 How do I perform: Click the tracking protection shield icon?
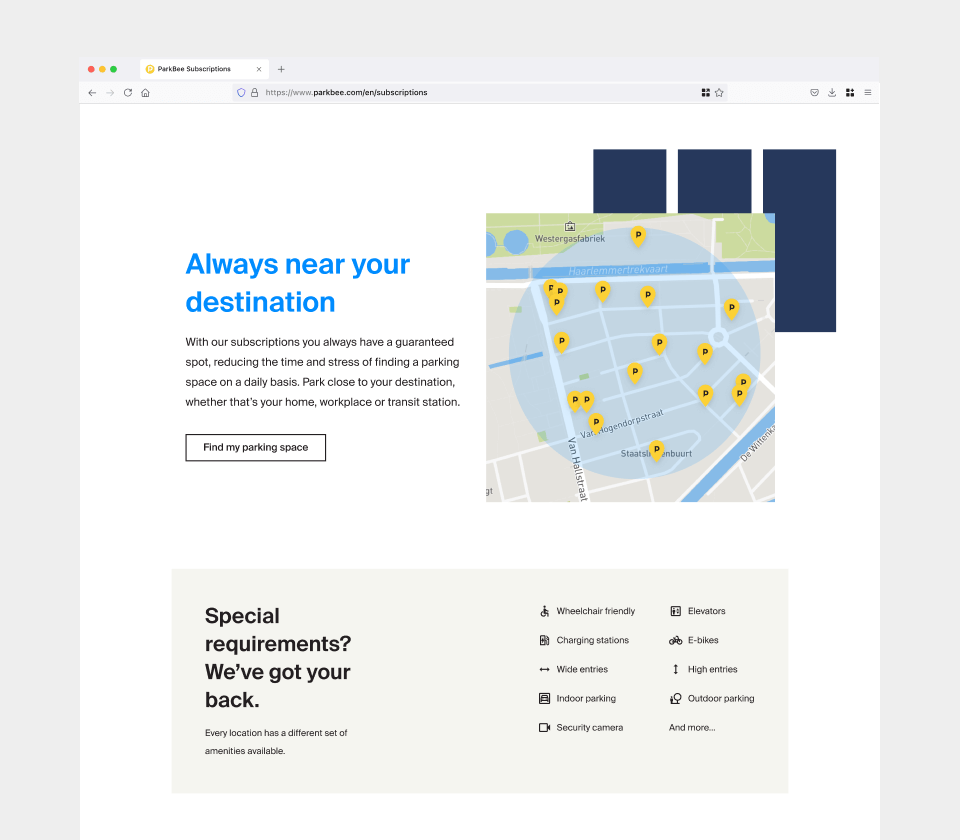point(241,92)
